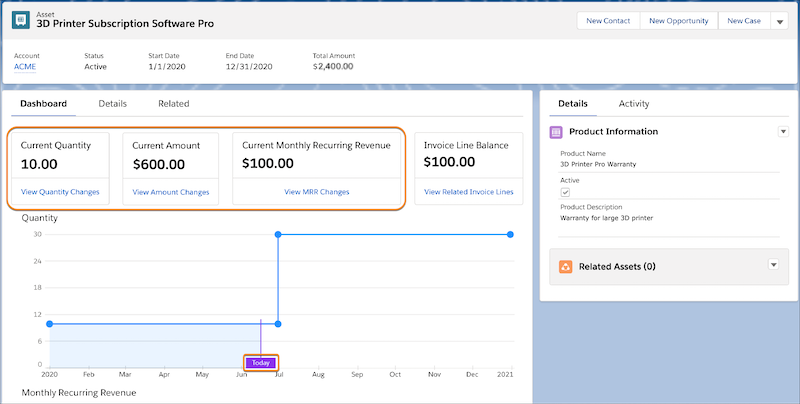
Task: Expand the Product Information dropdown menu
Action: [783, 132]
